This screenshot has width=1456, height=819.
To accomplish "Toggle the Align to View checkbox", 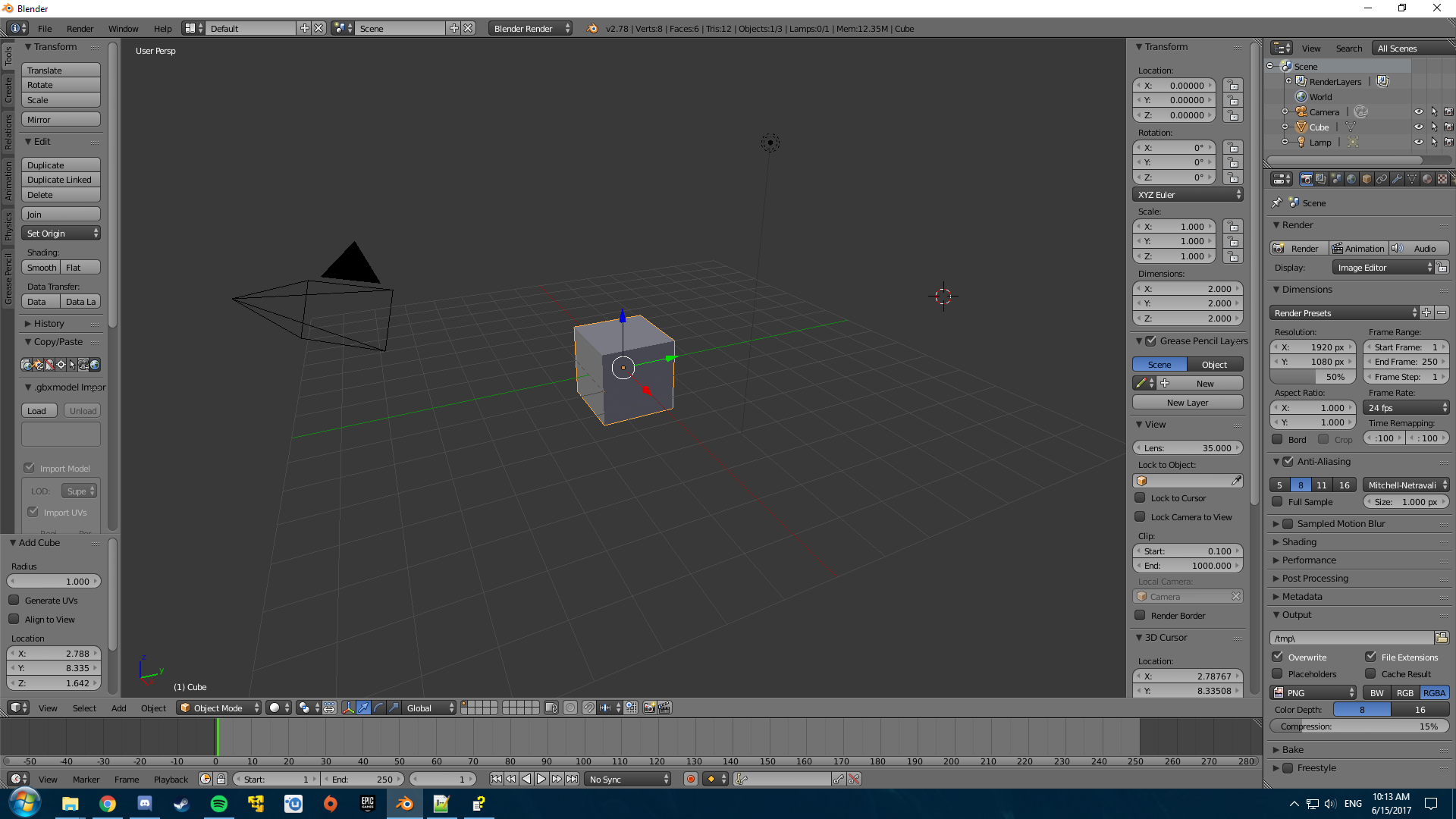I will [14, 620].
